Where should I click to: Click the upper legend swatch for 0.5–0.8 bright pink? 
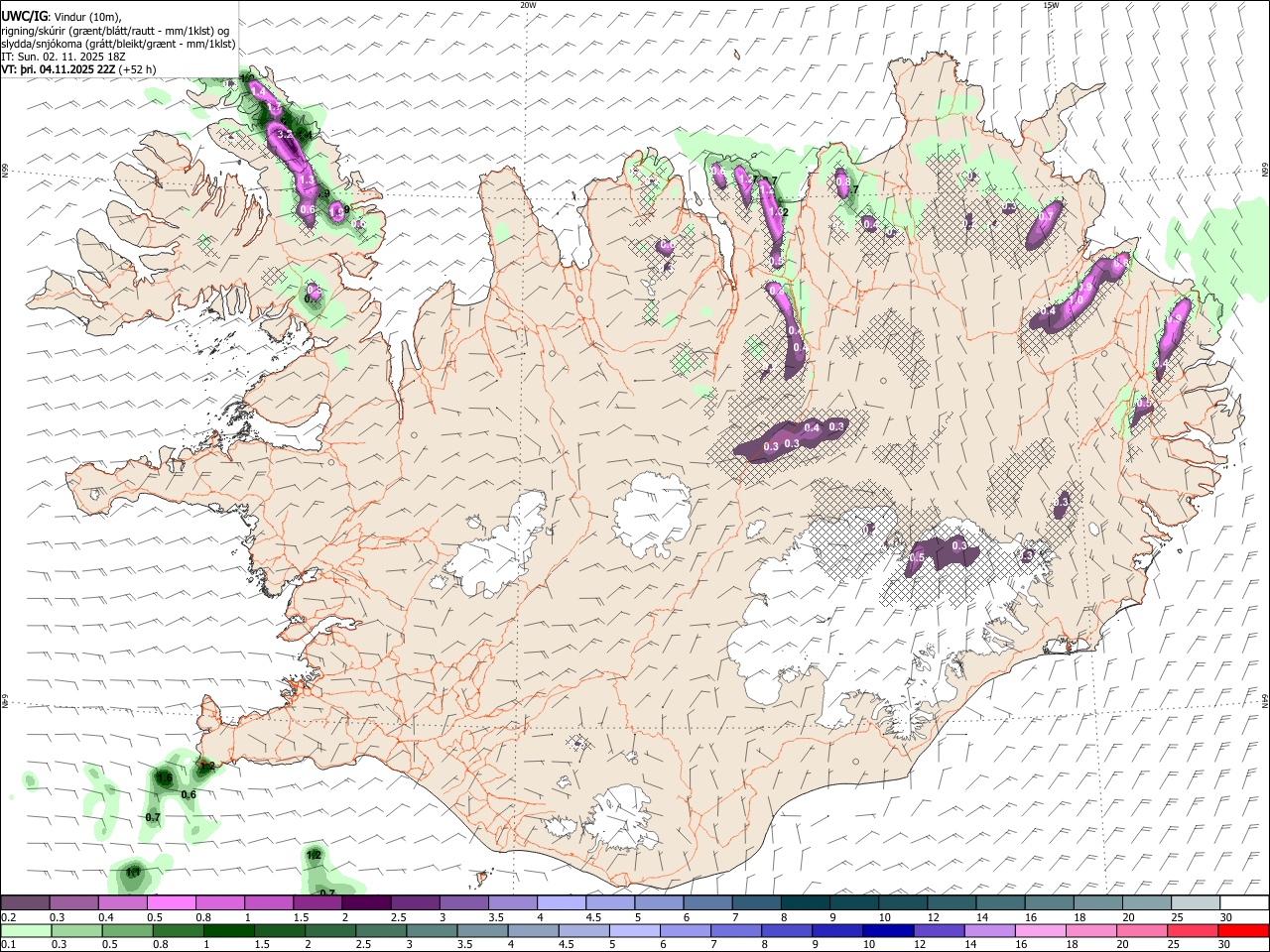(x=173, y=903)
